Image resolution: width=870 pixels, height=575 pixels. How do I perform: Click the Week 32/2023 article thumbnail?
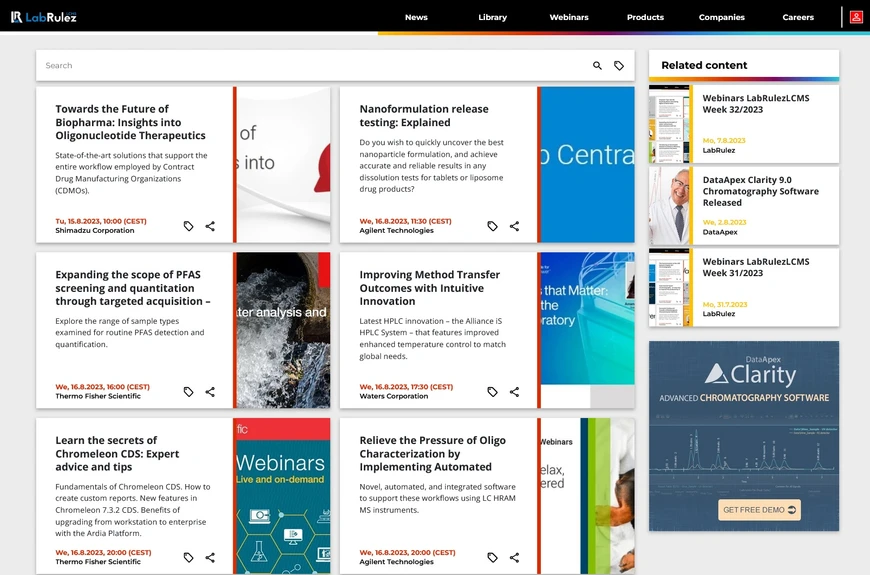tap(669, 124)
